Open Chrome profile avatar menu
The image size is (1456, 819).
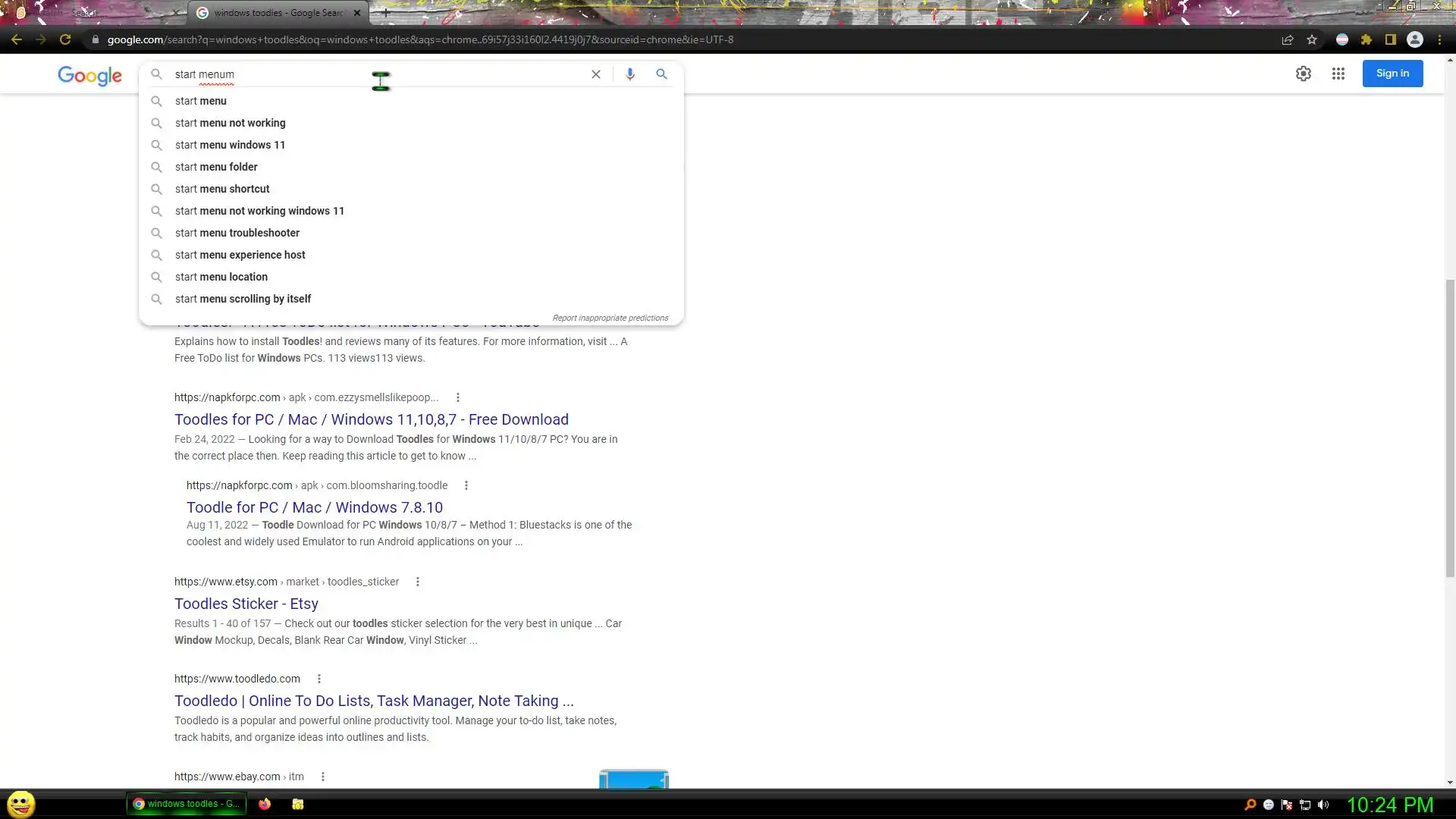click(x=1414, y=40)
